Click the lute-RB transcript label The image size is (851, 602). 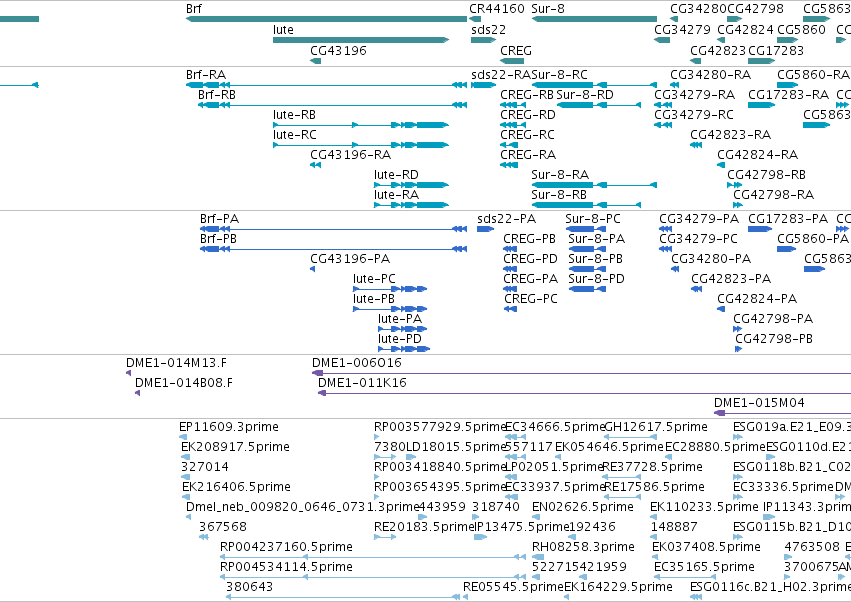click(294, 115)
